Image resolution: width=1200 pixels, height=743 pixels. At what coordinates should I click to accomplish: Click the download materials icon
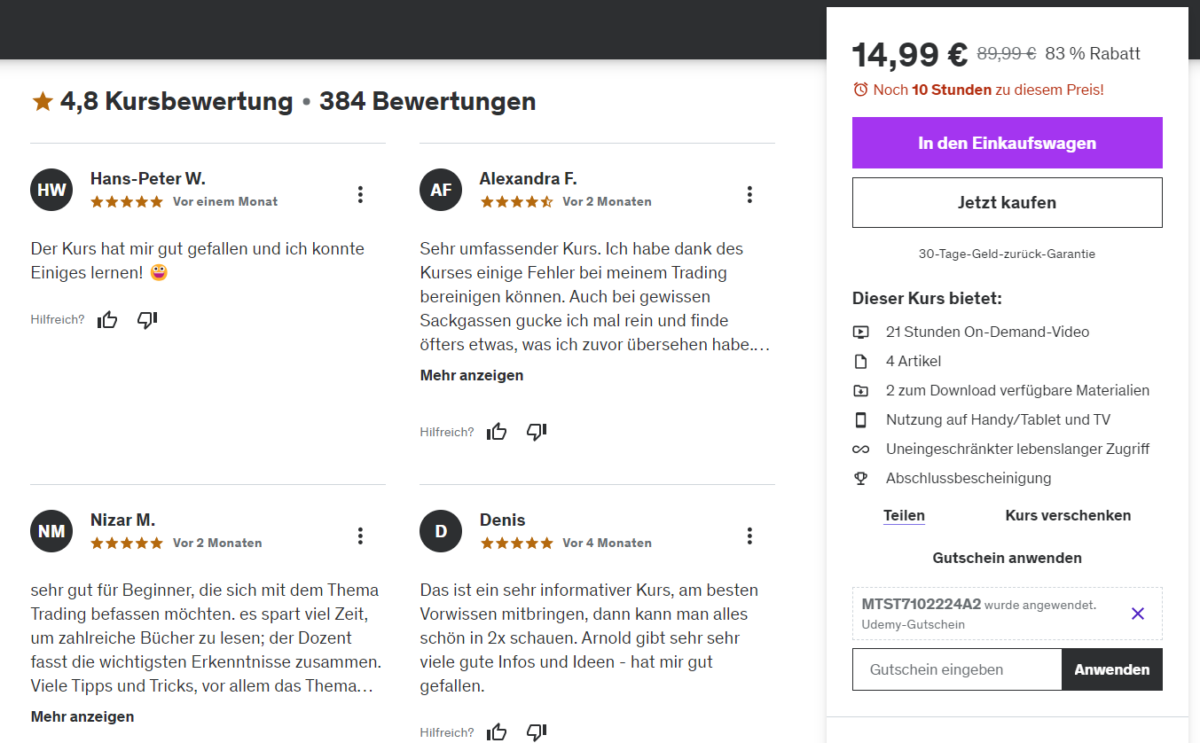pyautogui.click(x=861, y=390)
